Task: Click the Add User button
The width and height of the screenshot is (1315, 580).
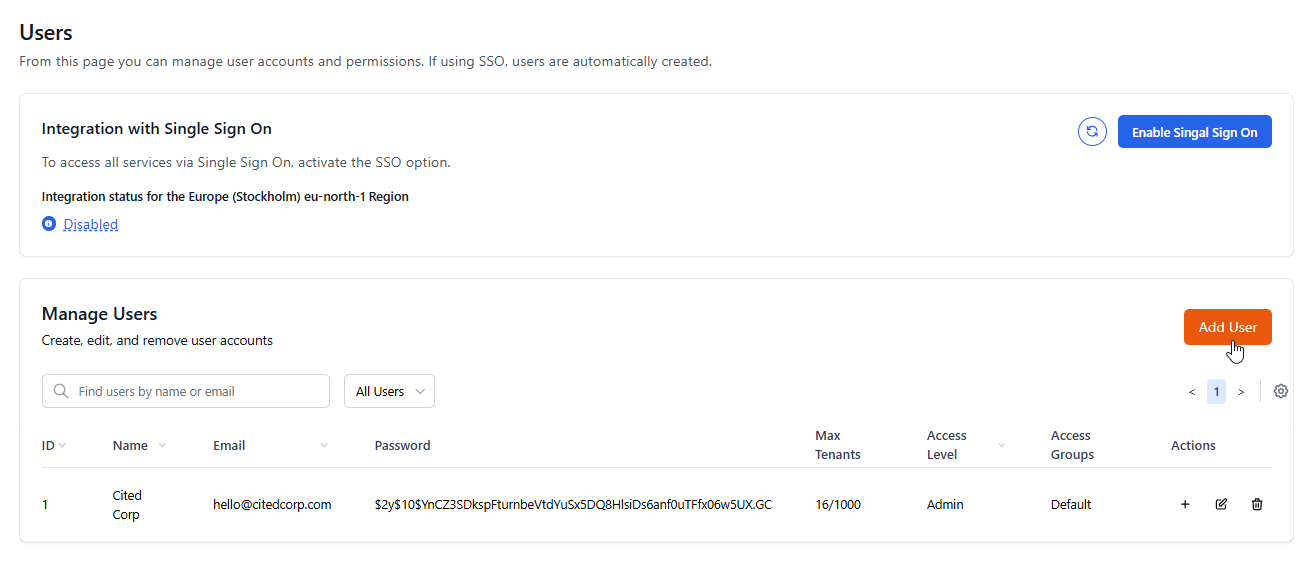Action: [x=1227, y=327]
